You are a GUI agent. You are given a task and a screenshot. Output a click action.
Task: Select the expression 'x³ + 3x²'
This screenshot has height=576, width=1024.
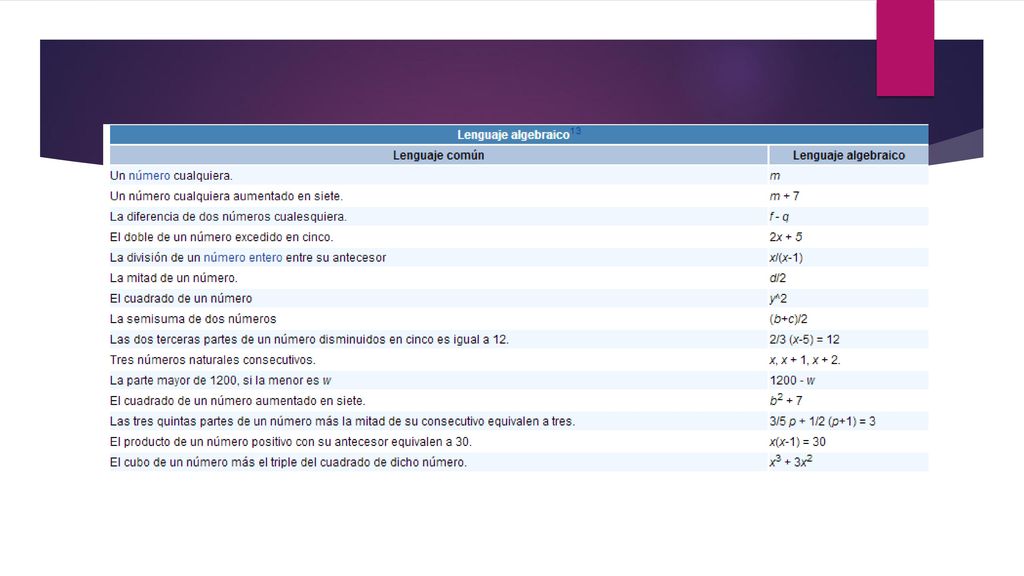pyautogui.click(x=791, y=461)
